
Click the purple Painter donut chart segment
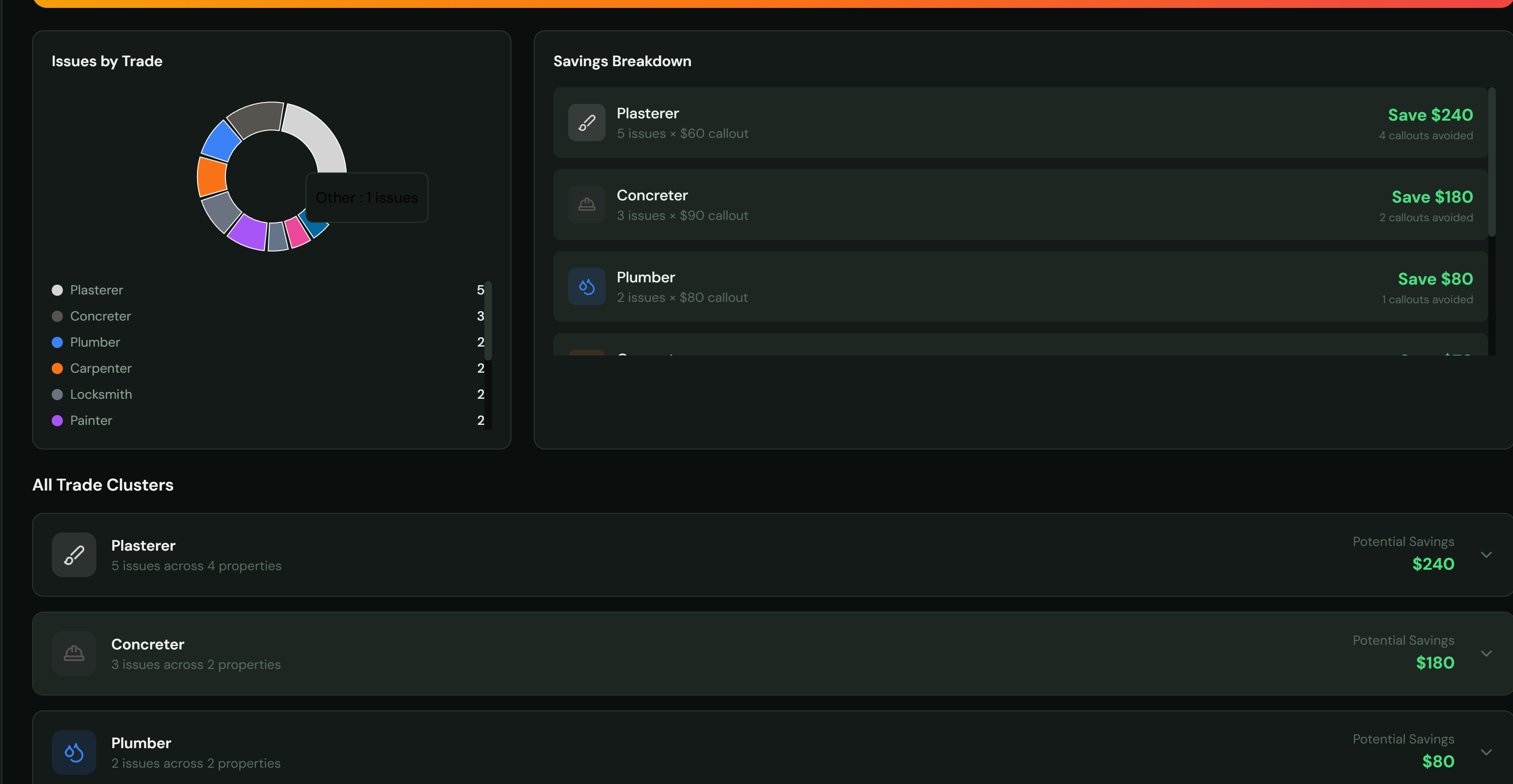pyautogui.click(x=248, y=232)
